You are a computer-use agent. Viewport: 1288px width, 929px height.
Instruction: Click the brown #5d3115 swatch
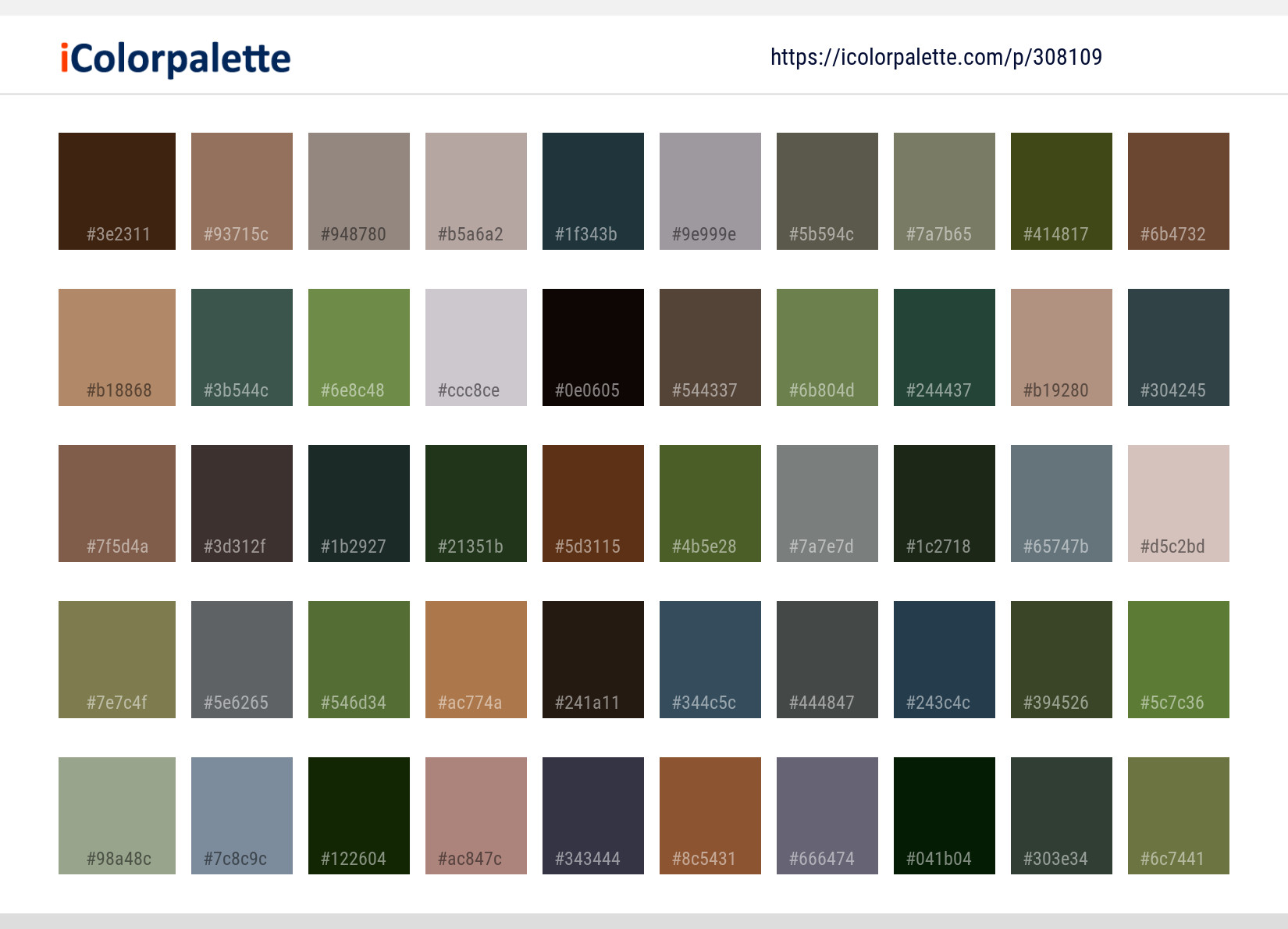[592, 503]
